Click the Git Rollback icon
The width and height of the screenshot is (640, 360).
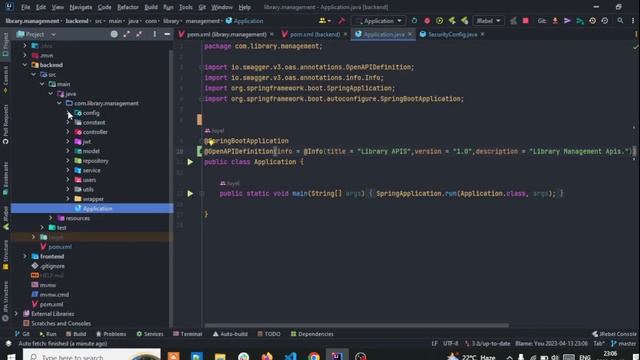pos(604,21)
